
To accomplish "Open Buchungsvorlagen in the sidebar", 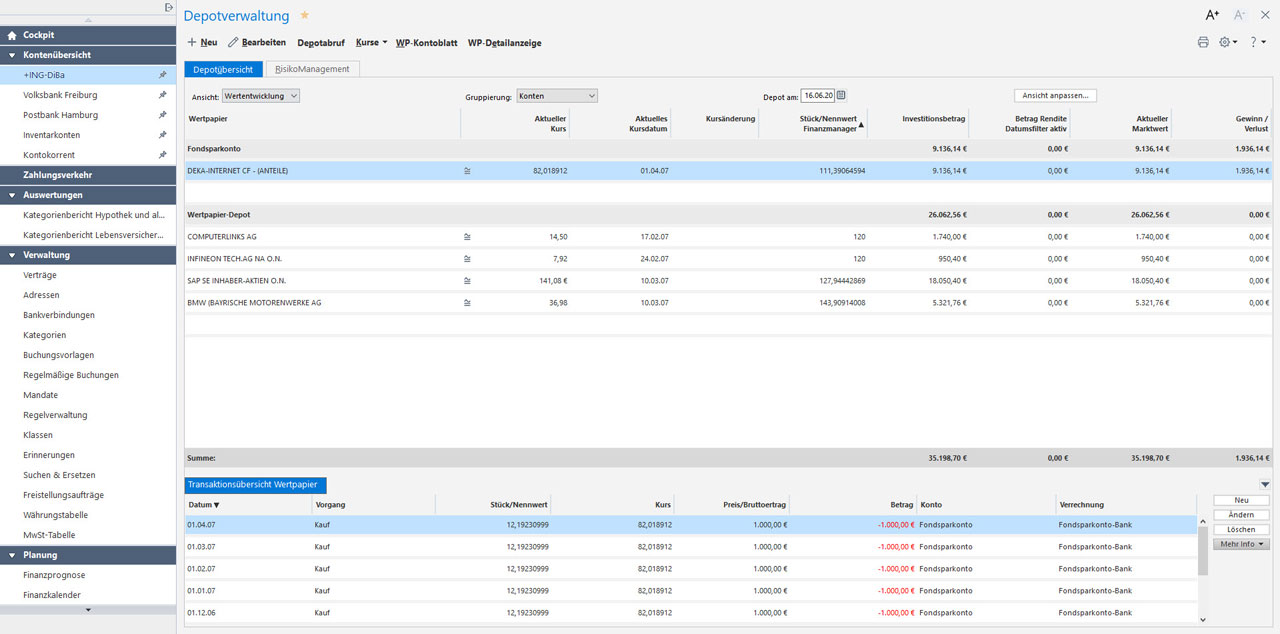I will (x=59, y=355).
